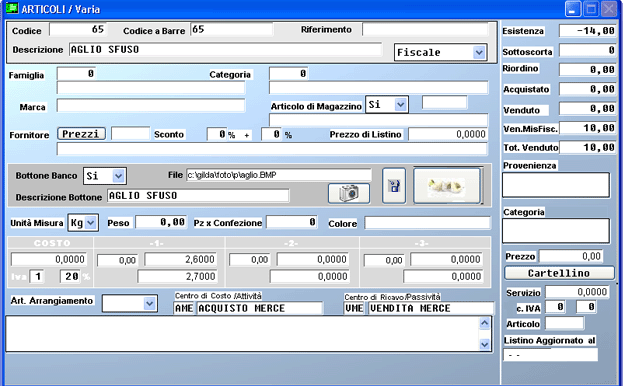Click the Ven.MisFisc. field showing 10,00
Viewport: 623px width, 386px height.
pyautogui.click(x=587, y=128)
